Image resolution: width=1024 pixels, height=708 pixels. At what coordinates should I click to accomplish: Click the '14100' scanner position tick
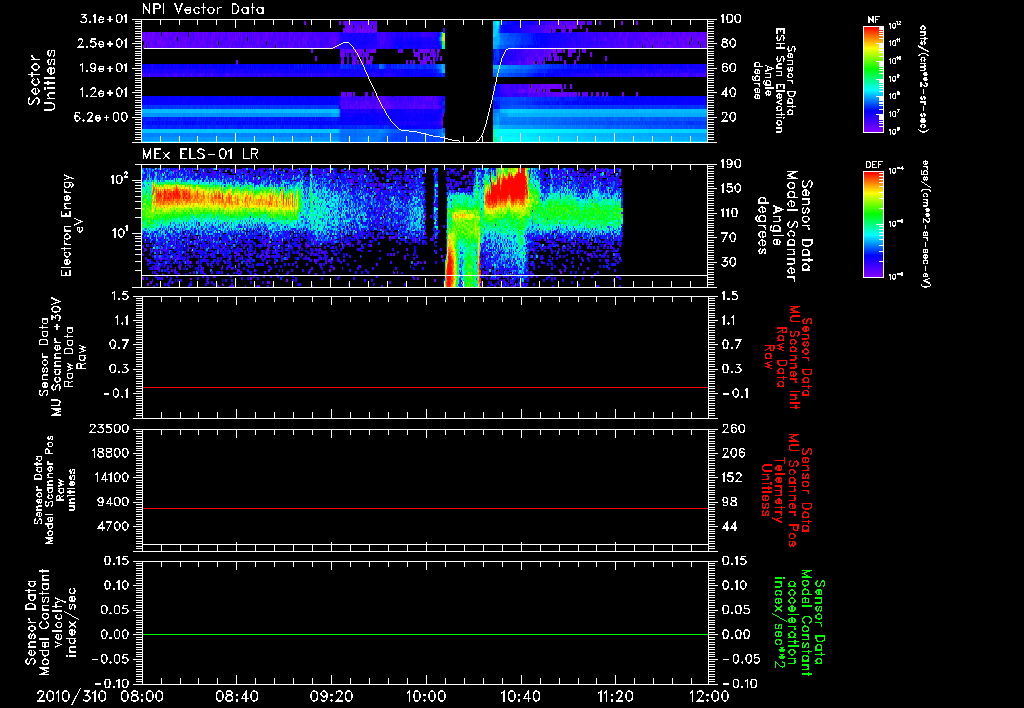click(x=110, y=477)
